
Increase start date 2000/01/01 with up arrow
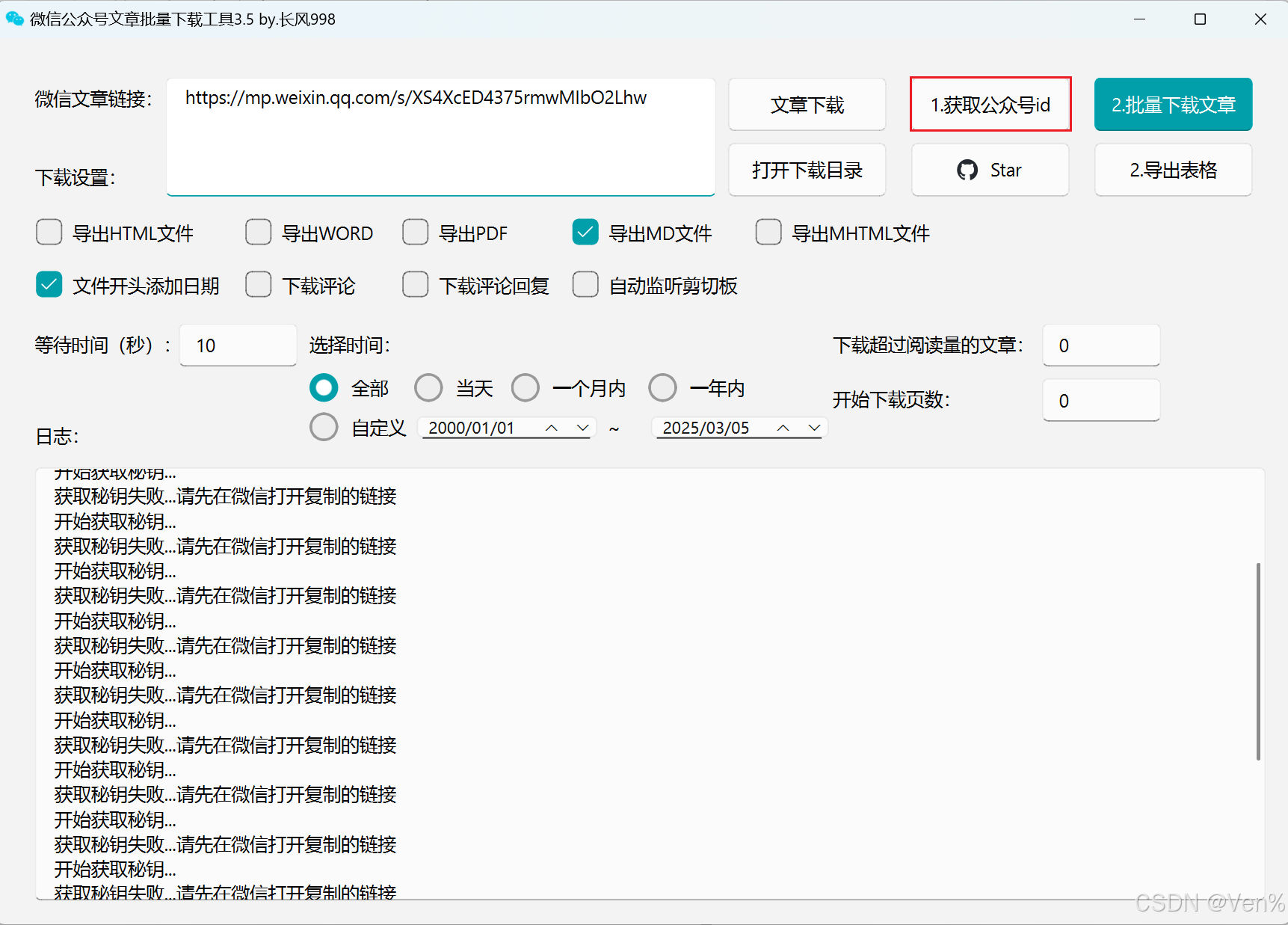pos(552,428)
